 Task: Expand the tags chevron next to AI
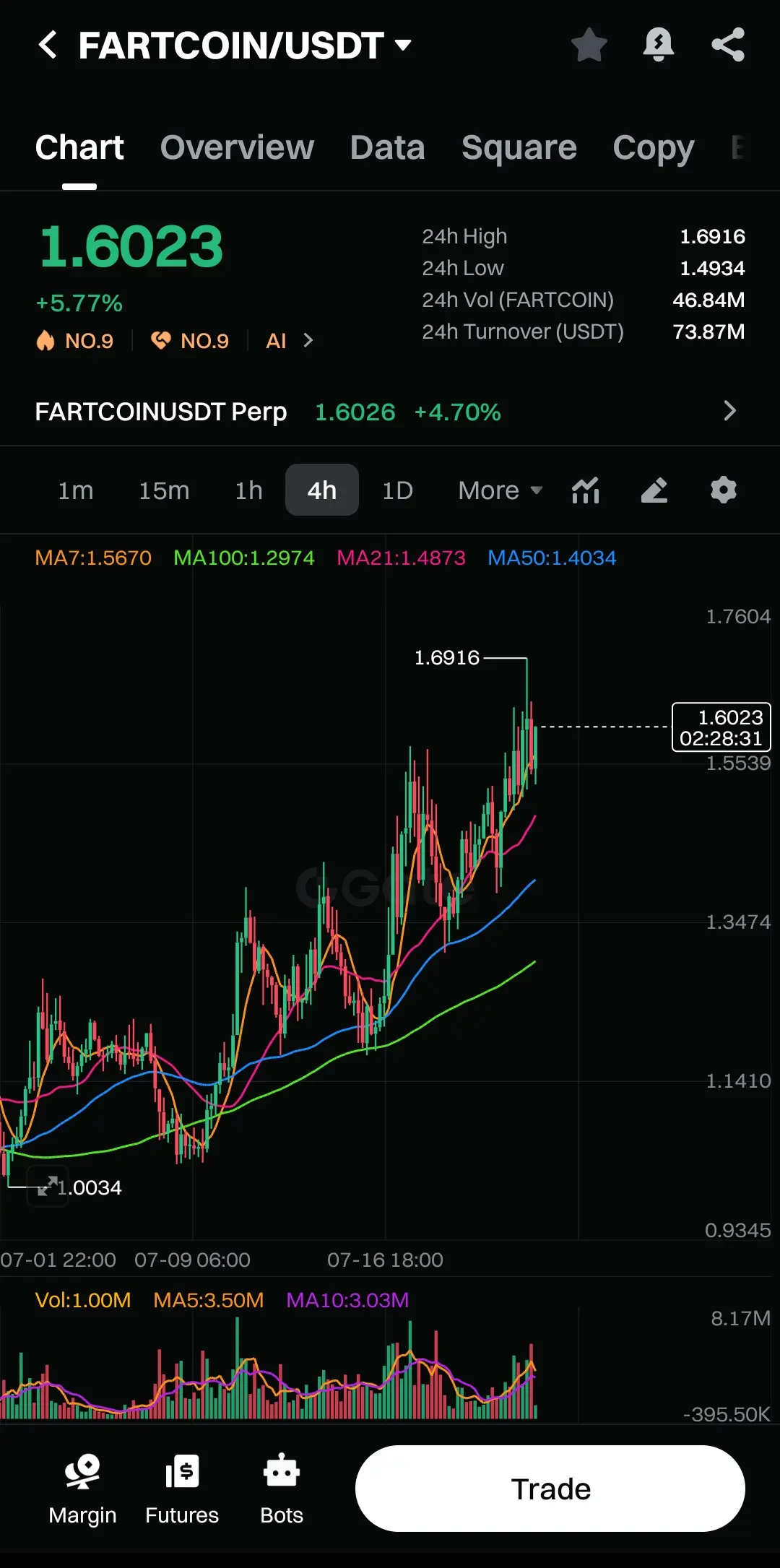pyautogui.click(x=308, y=340)
